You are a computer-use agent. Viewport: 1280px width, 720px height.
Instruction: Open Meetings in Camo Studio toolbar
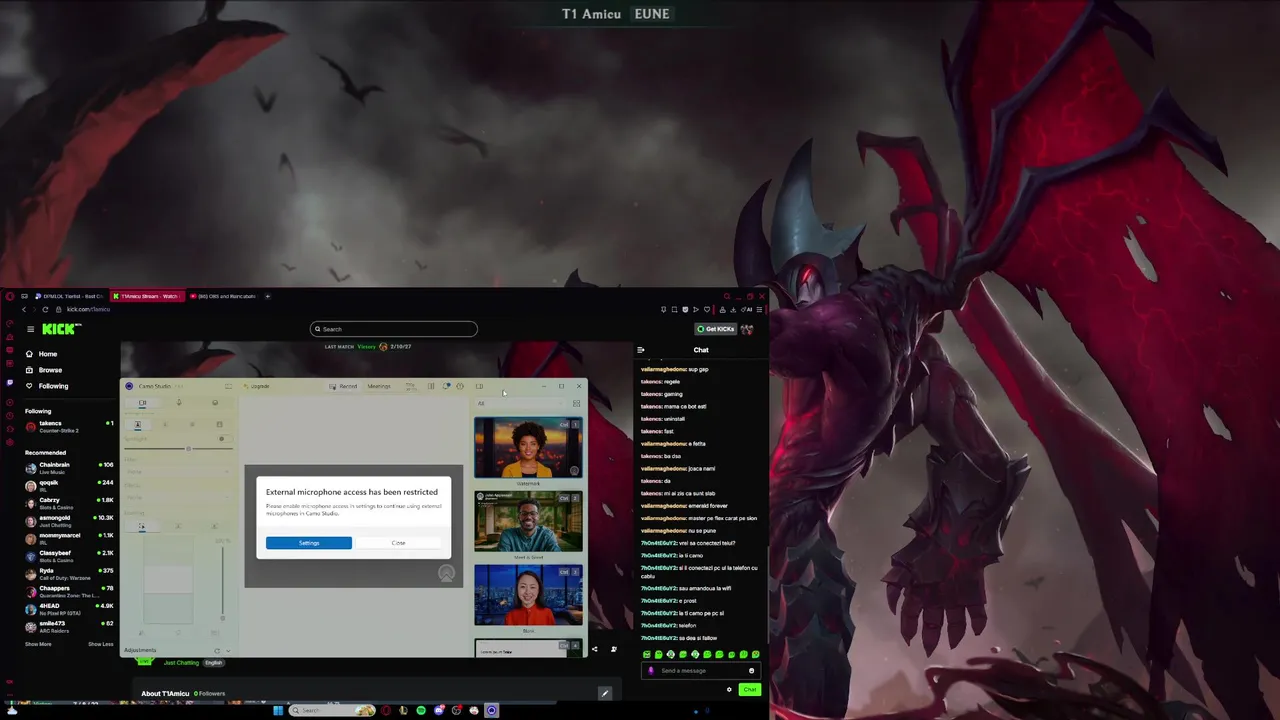[x=379, y=386]
